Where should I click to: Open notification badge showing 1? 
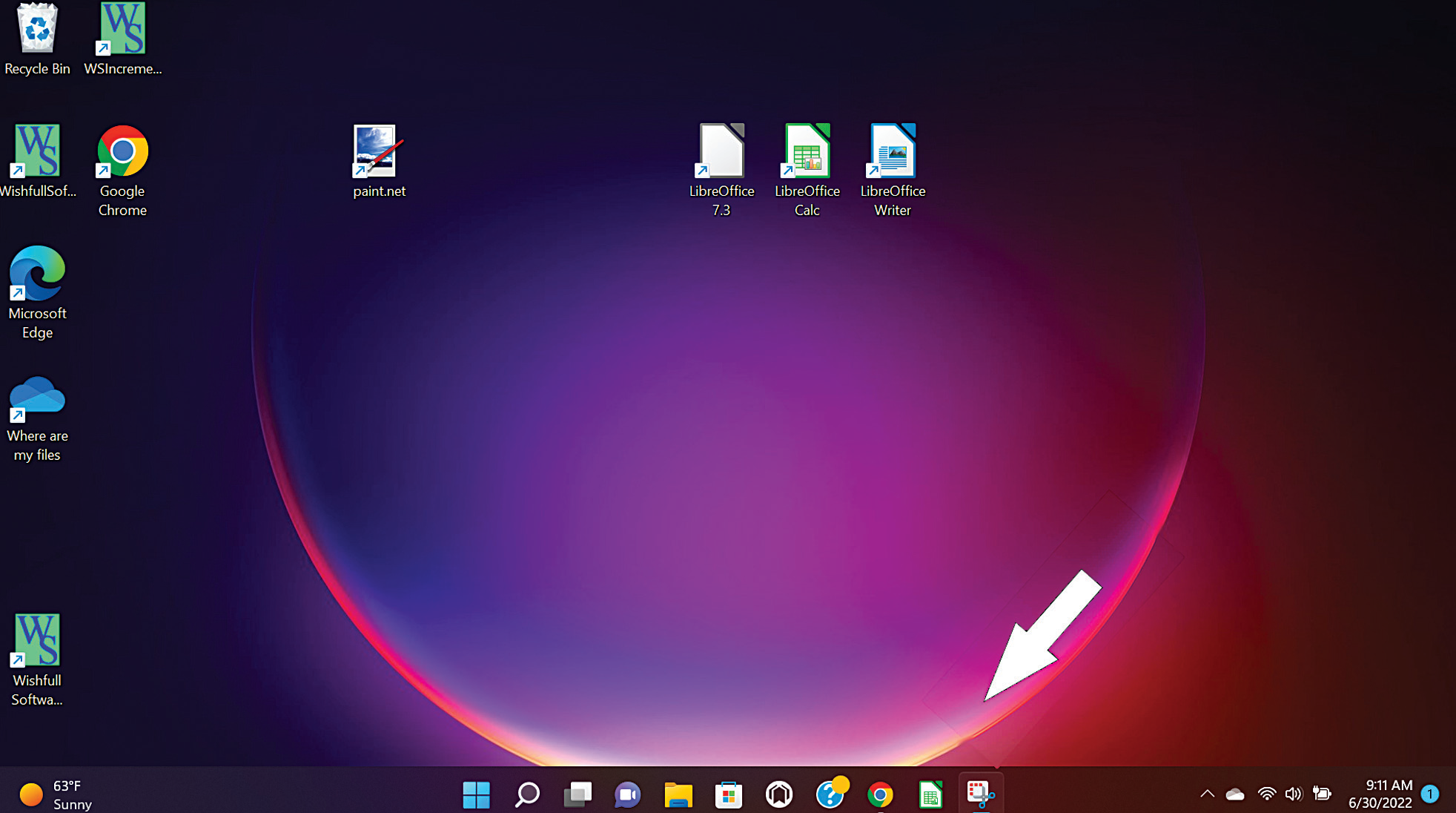[x=1431, y=794]
